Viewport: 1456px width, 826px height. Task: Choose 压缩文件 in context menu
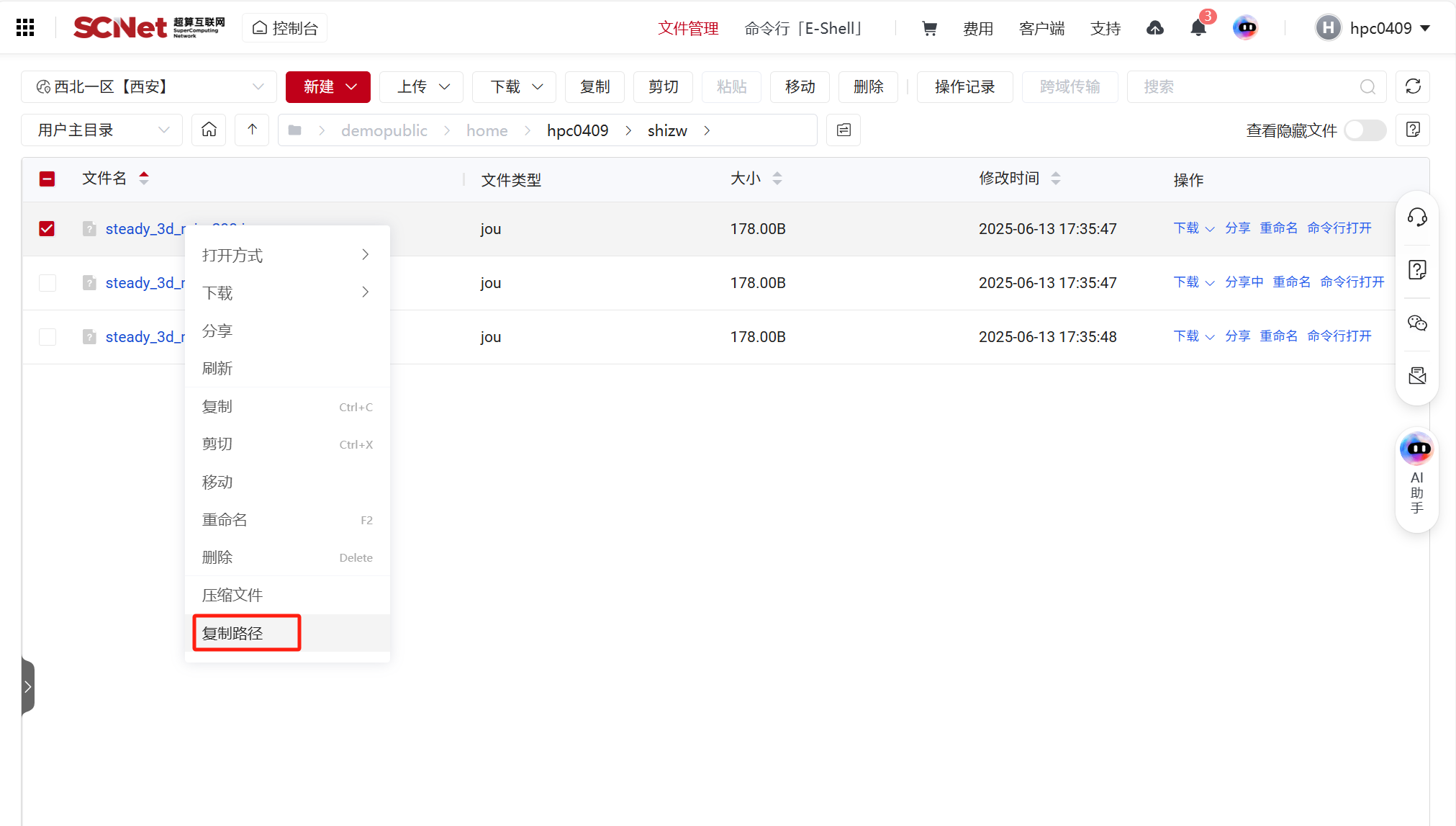[232, 595]
